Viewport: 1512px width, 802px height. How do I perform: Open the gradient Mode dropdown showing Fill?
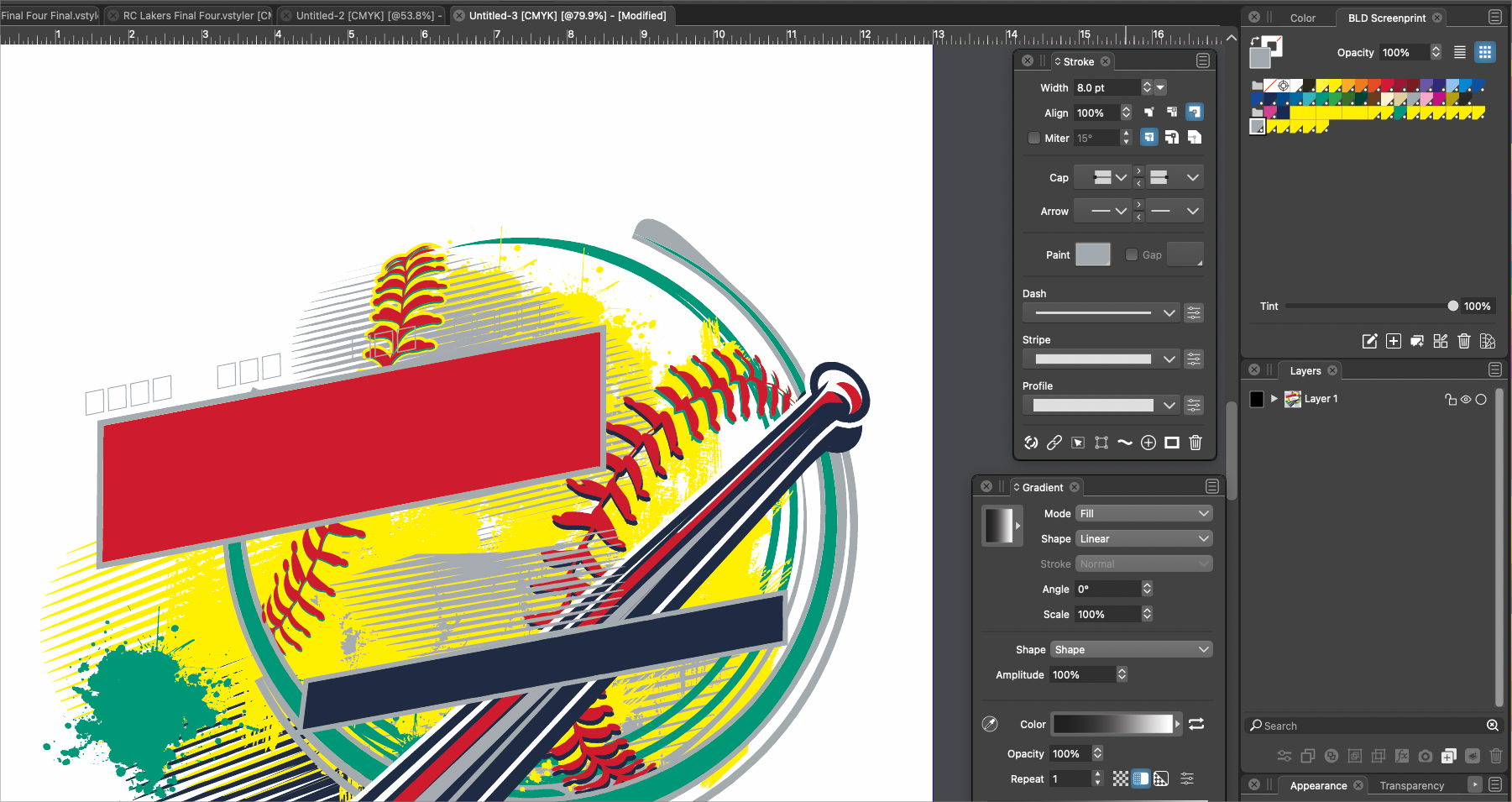[1143, 514]
